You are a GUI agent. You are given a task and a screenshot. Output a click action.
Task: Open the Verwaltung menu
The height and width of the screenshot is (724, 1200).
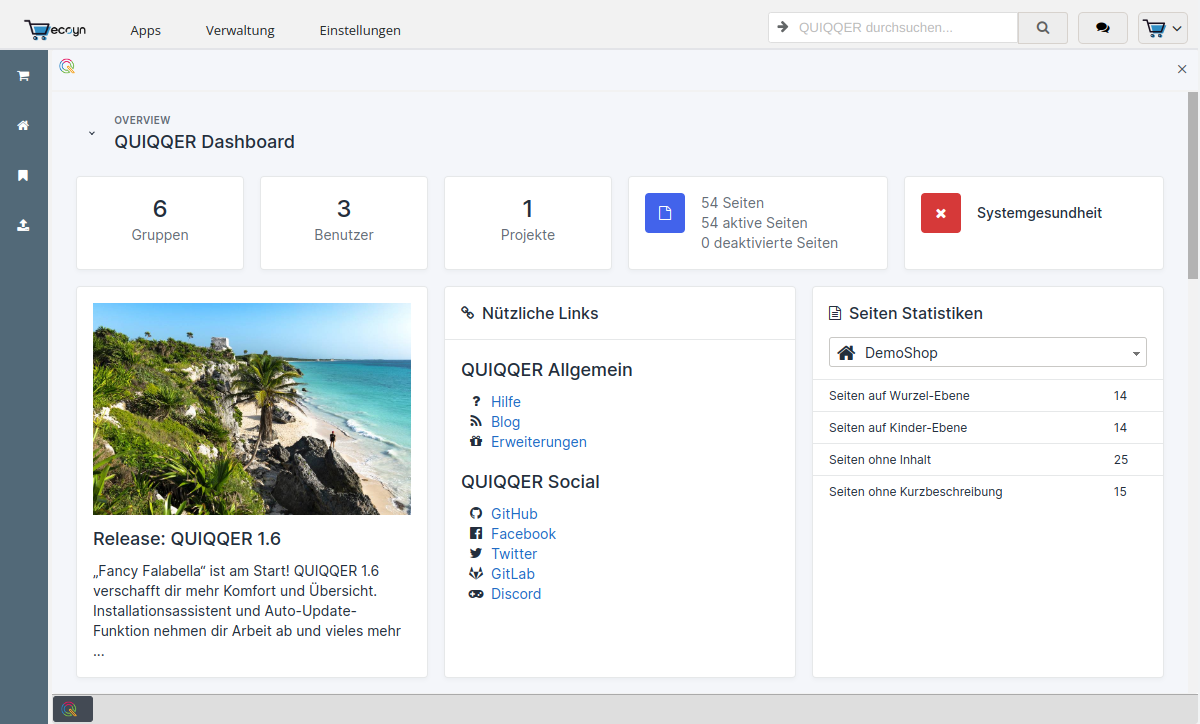coord(240,30)
